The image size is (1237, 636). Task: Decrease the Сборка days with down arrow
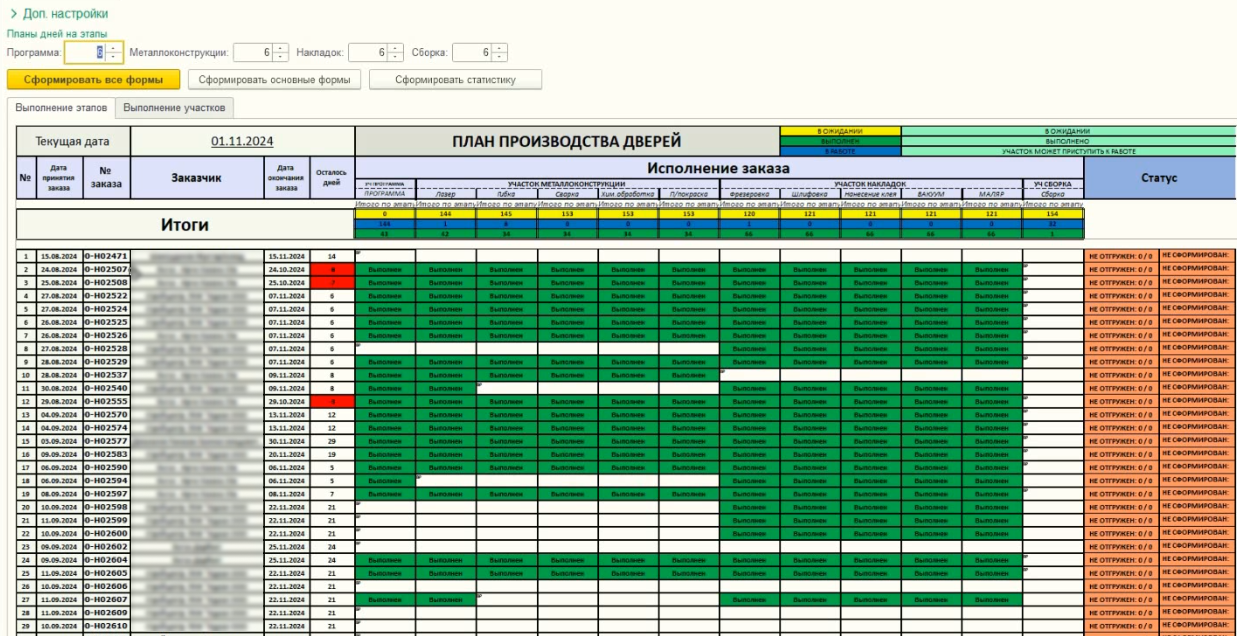coord(499,56)
